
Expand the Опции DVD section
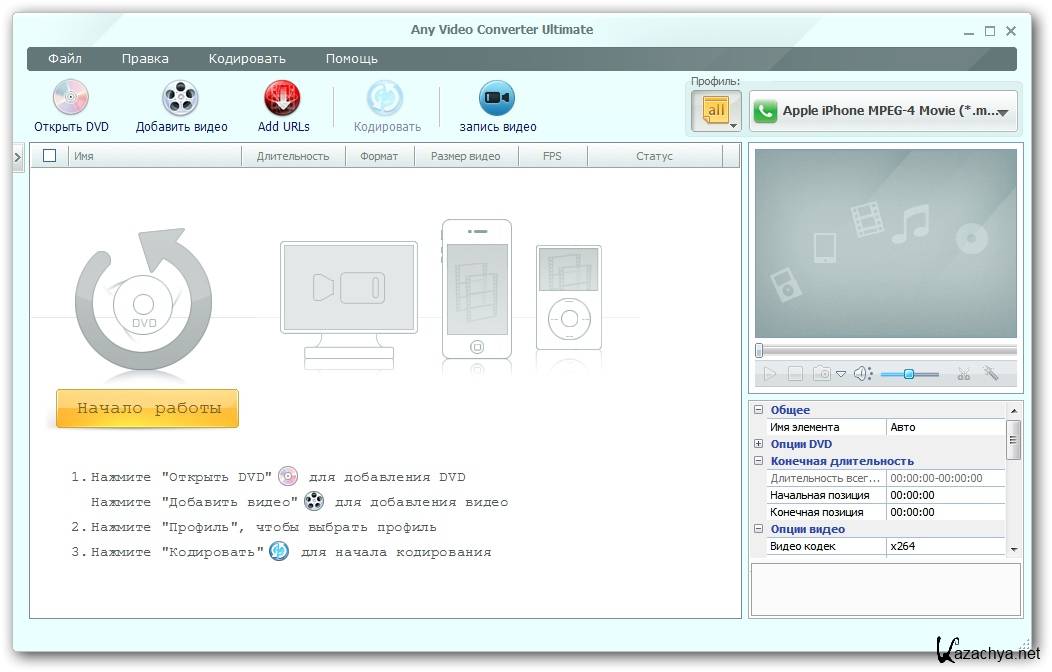click(x=759, y=444)
